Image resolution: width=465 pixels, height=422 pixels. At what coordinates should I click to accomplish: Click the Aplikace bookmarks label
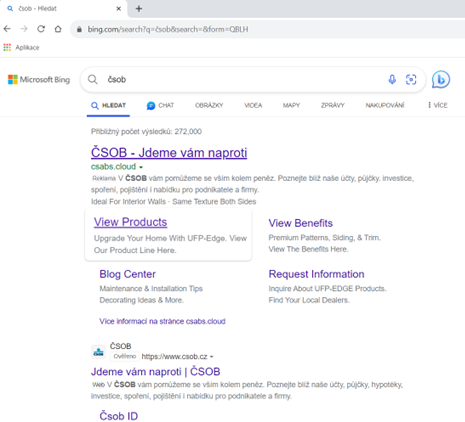[27, 47]
